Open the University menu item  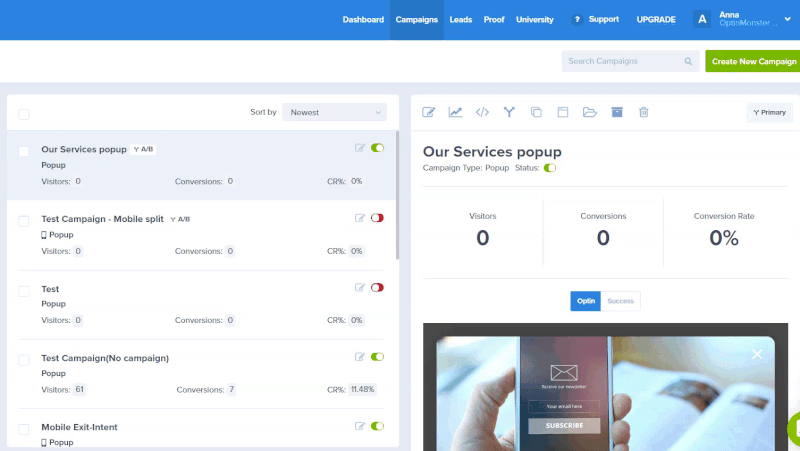coord(535,19)
